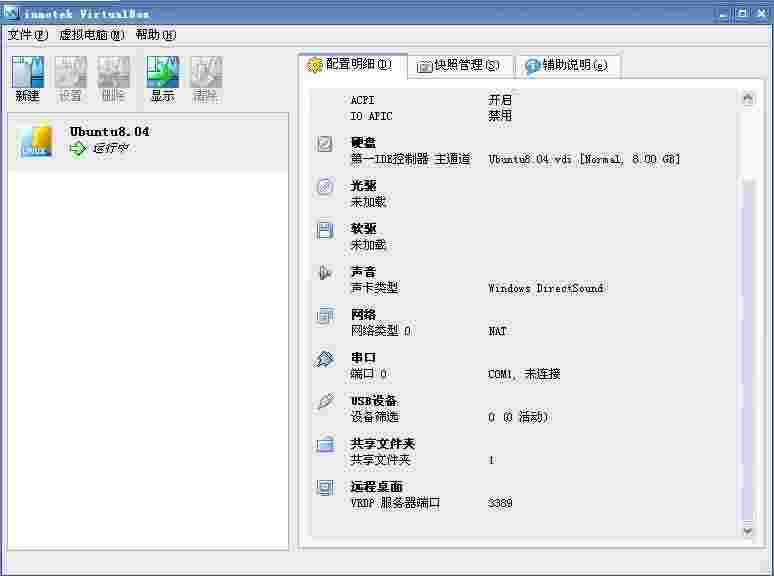Click the 未加载 text under 光驱
Image resolution: width=774 pixels, height=576 pixels.
coord(368,202)
